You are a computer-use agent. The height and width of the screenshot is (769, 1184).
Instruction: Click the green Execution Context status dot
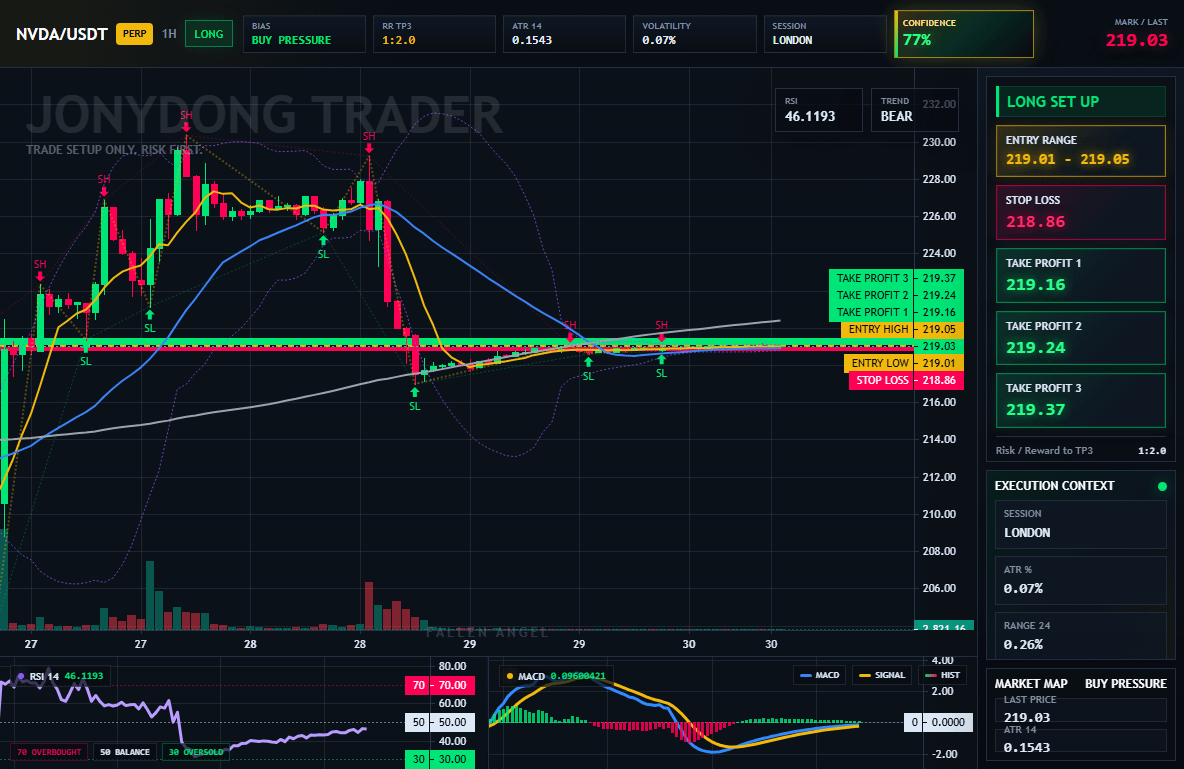coord(1162,486)
